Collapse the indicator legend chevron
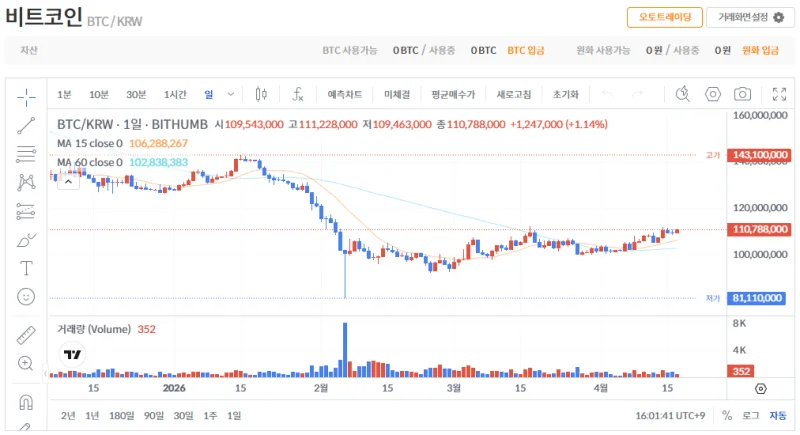The height and width of the screenshot is (435, 800). point(68,182)
